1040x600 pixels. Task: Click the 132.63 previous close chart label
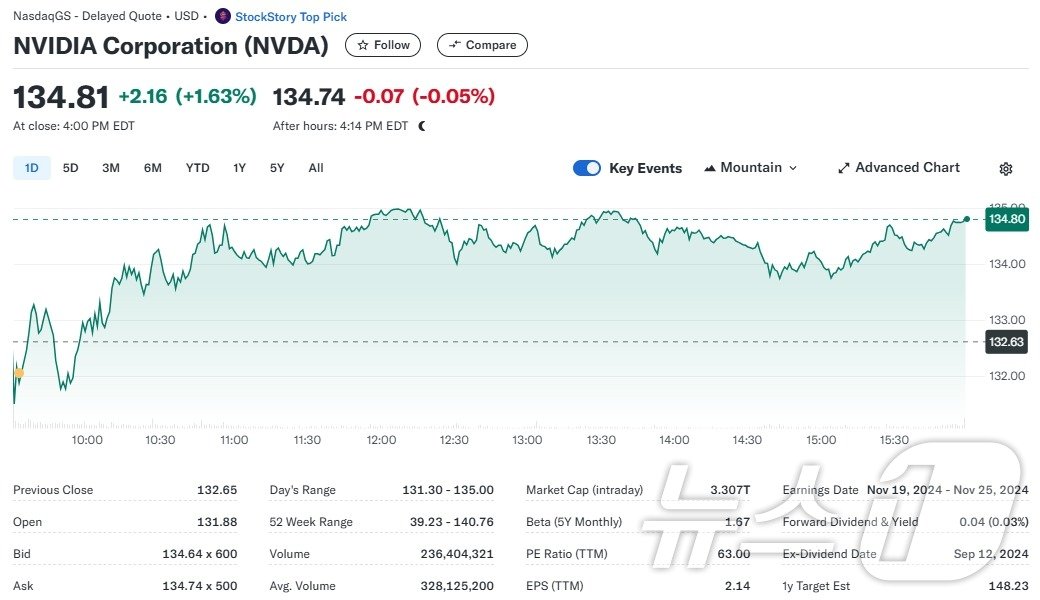click(1006, 342)
